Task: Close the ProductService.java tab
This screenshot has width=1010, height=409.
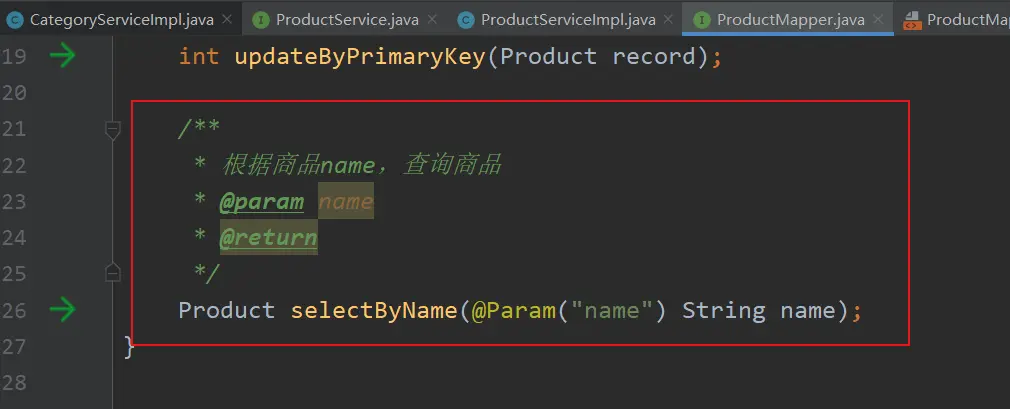Action: 432,19
